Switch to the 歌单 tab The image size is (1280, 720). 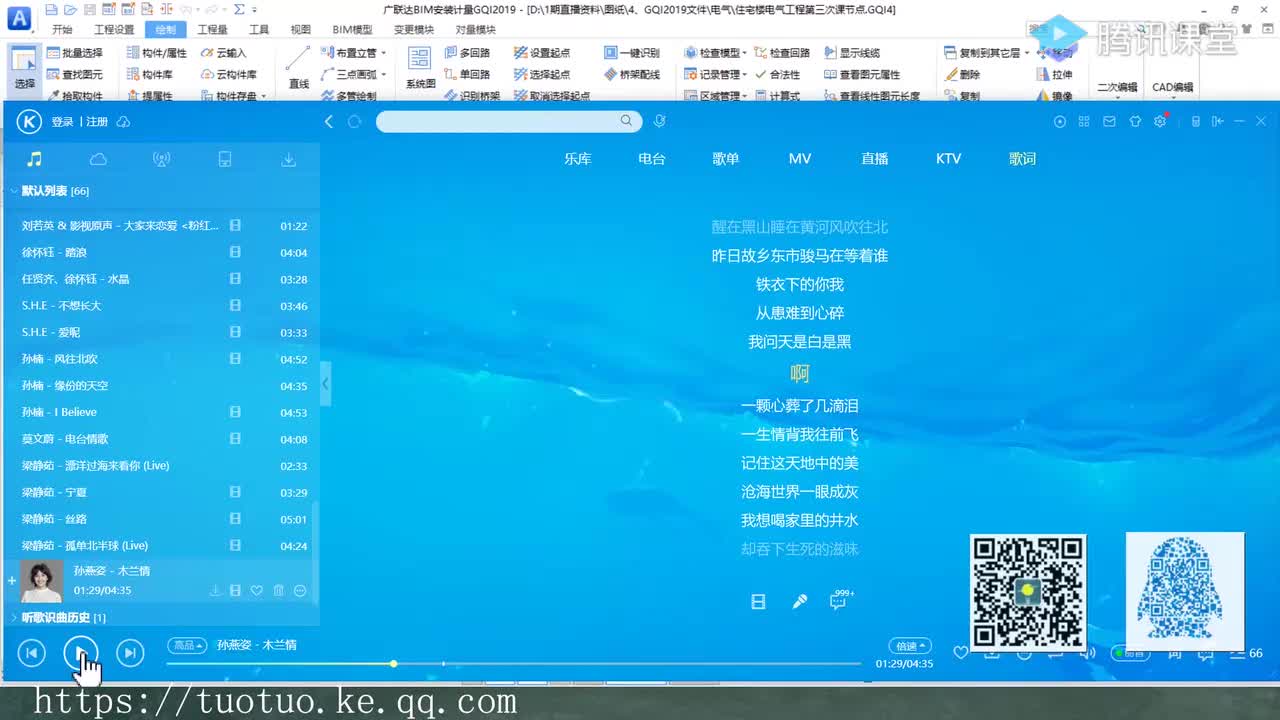point(726,159)
